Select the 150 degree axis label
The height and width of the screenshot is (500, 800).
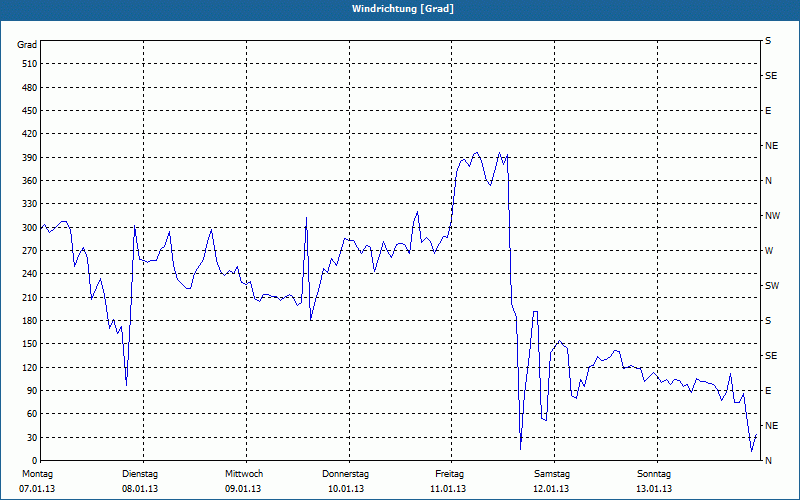tap(29, 344)
